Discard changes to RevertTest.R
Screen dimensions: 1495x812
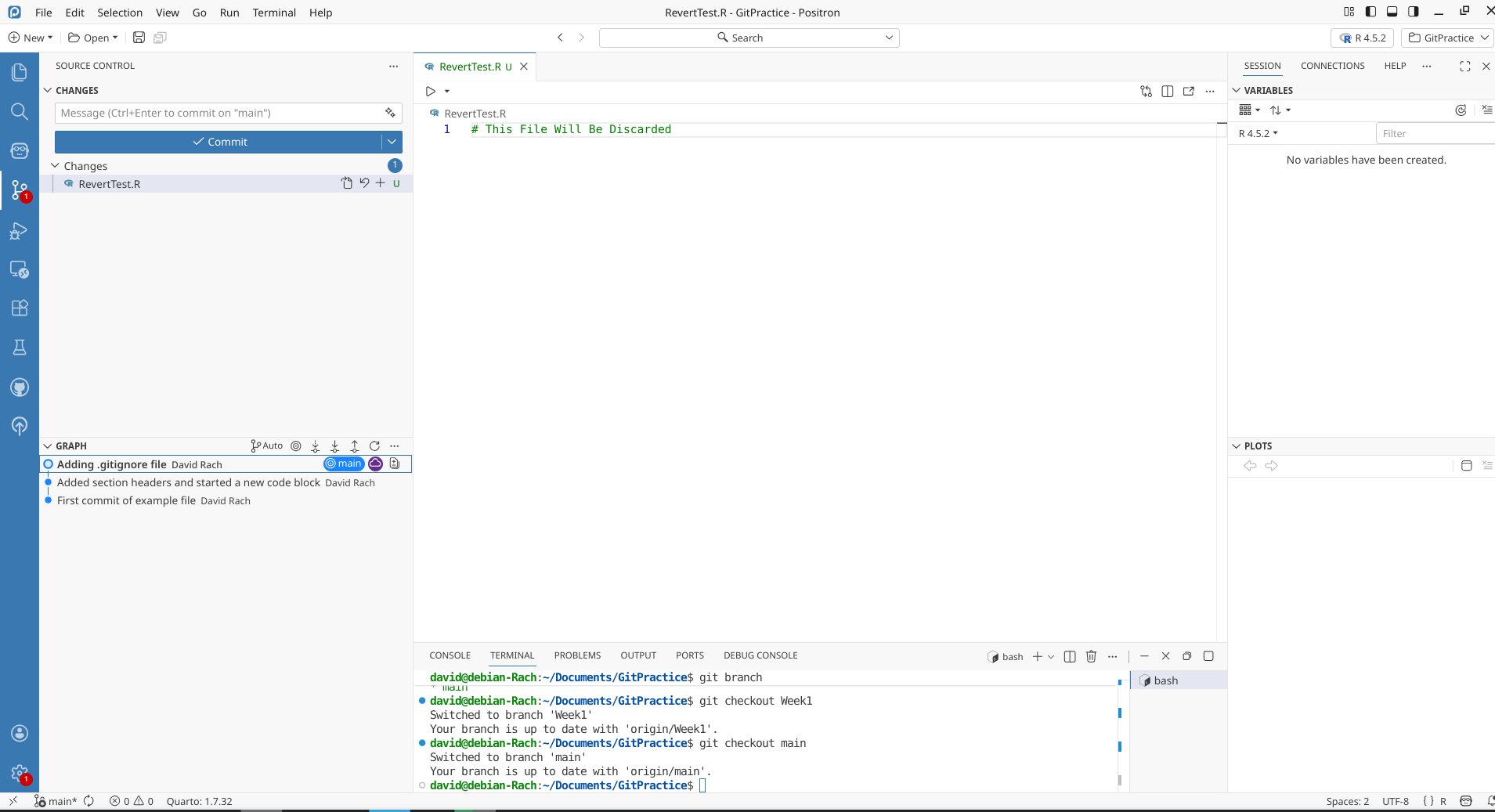tap(364, 183)
